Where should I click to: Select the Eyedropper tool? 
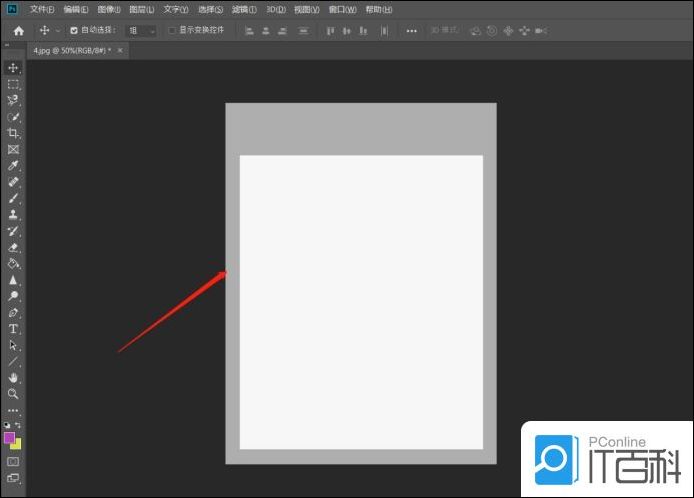click(13, 166)
